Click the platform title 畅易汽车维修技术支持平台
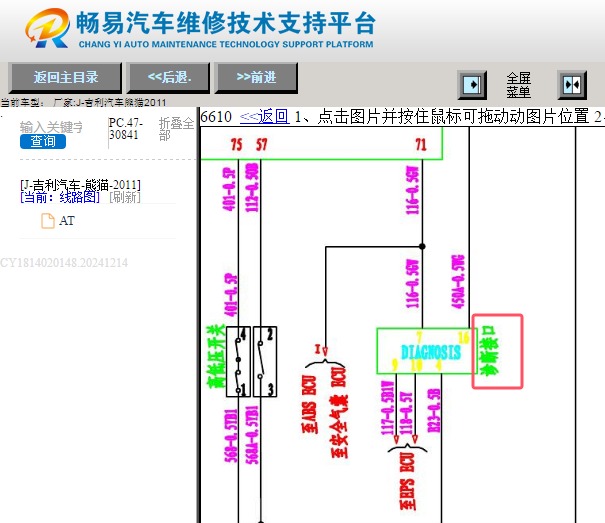The height and width of the screenshot is (523, 605). click(x=226, y=23)
